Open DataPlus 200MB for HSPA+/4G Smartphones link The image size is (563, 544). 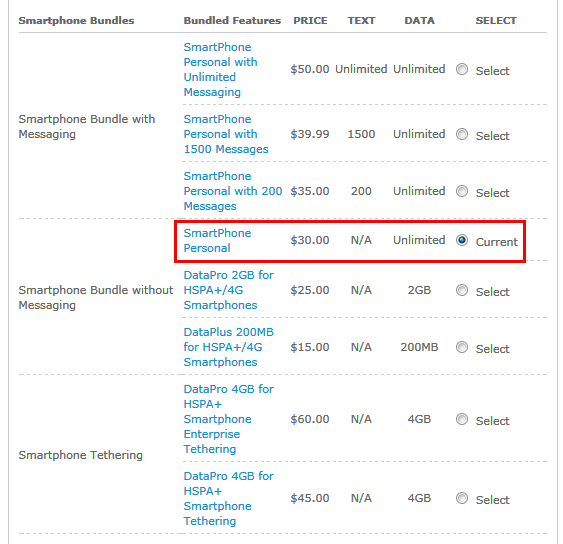229,347
